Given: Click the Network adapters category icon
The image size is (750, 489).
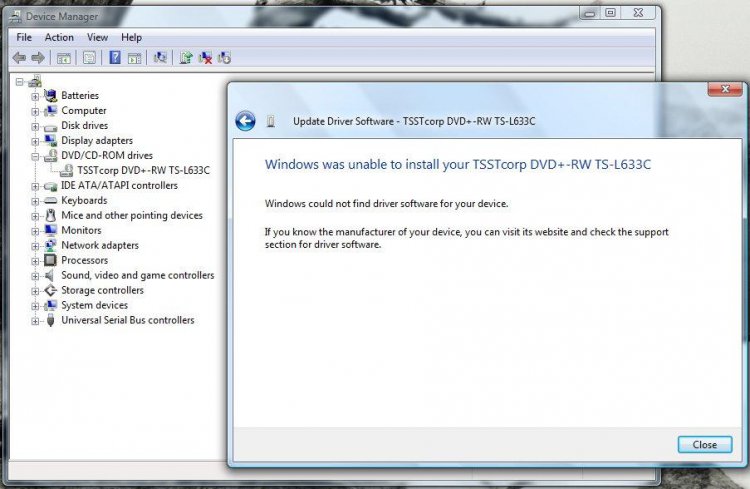Looking at the screenshot, I should (x=50, y=245).
